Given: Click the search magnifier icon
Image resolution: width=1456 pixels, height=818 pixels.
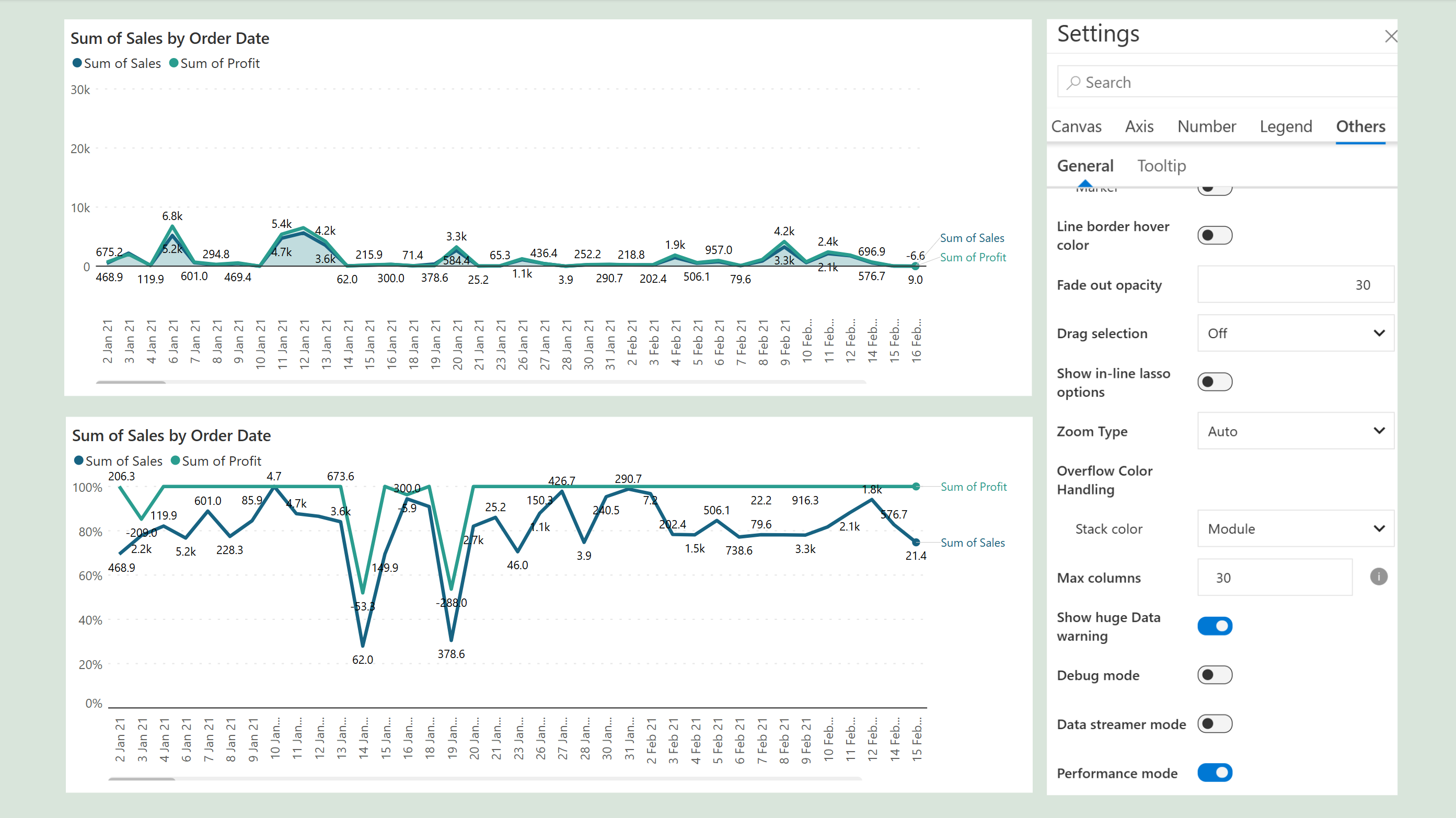Looking at the screenshot, I should pos(1073,83).
